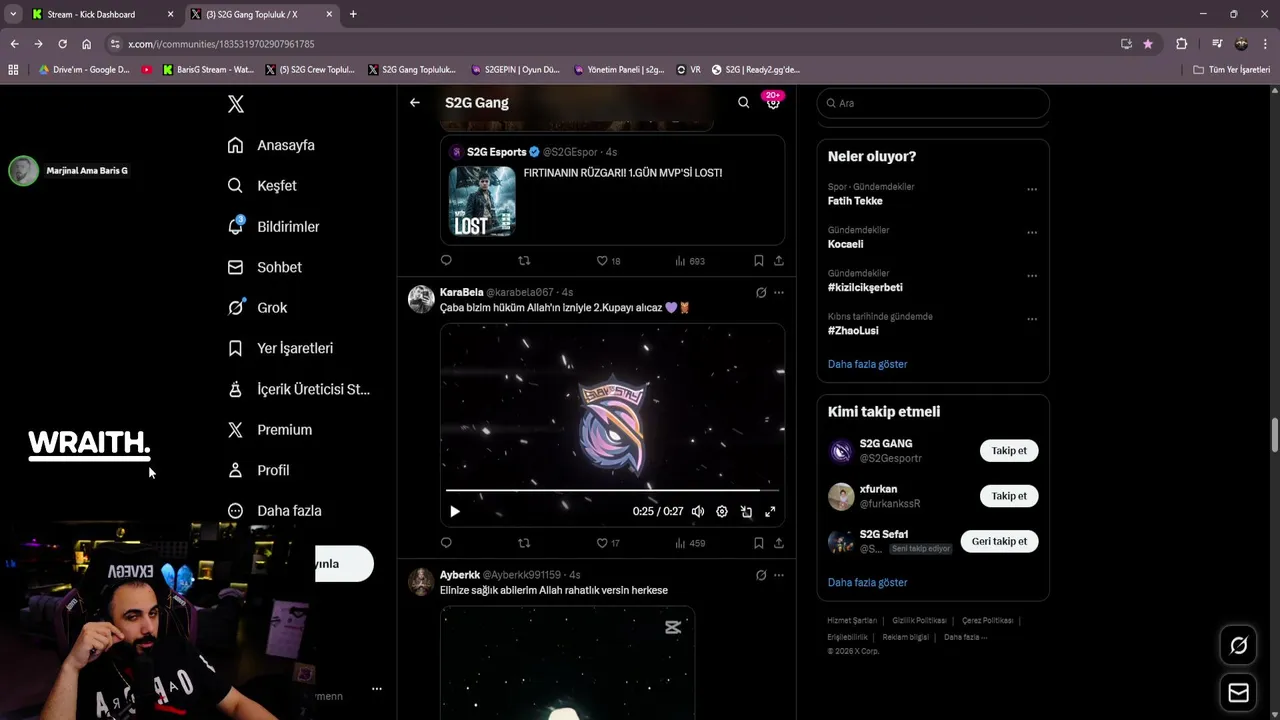Seek on KaraBela's video progress bar
Viewport: 1280px width, 720px height.
coord(612,490)
